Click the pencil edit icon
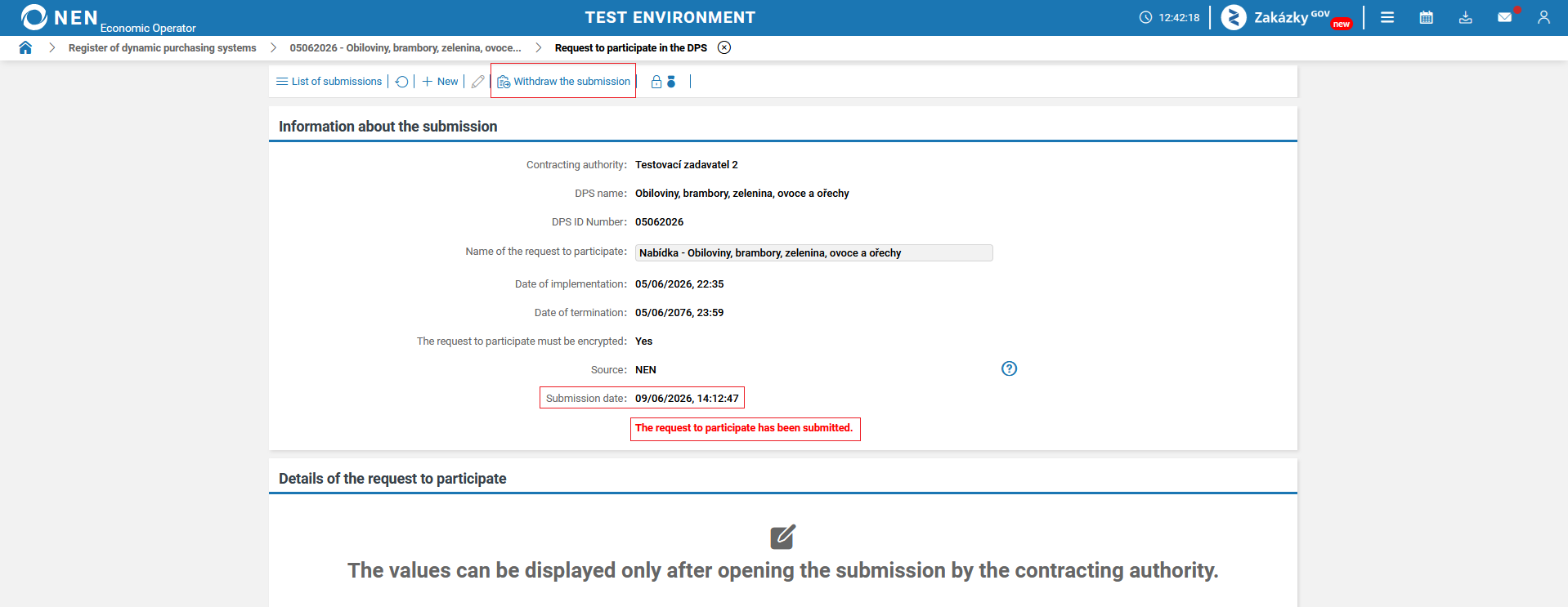The width and height of the screenshot is (1568, 607). tap(478, 82)
